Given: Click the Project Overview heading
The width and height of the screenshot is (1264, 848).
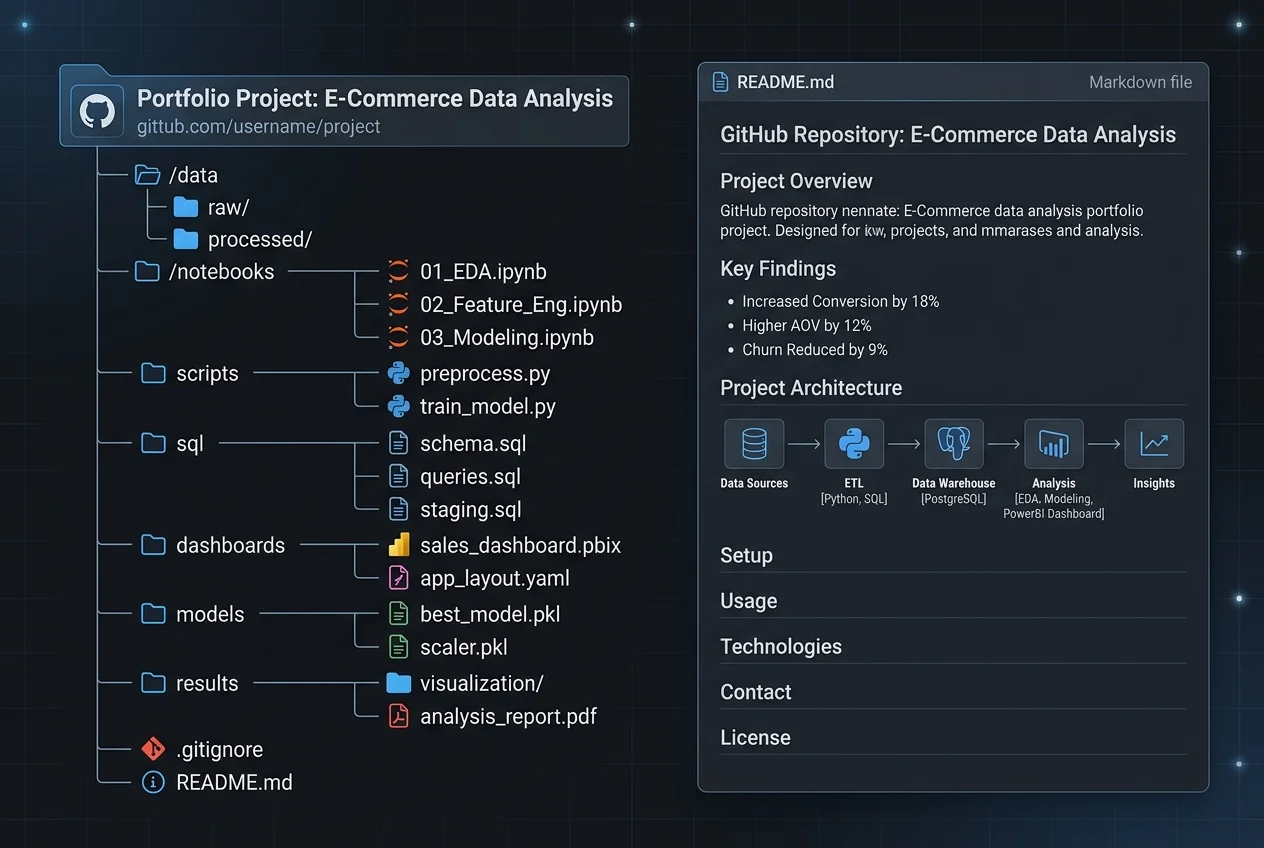Looking at the screenshot, I should (x=797, y=181).
